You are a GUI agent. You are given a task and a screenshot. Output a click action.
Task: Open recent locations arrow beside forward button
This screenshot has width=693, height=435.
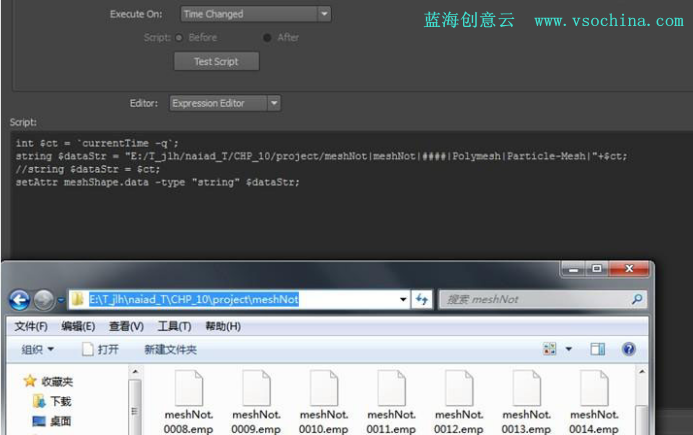[61, 300]
